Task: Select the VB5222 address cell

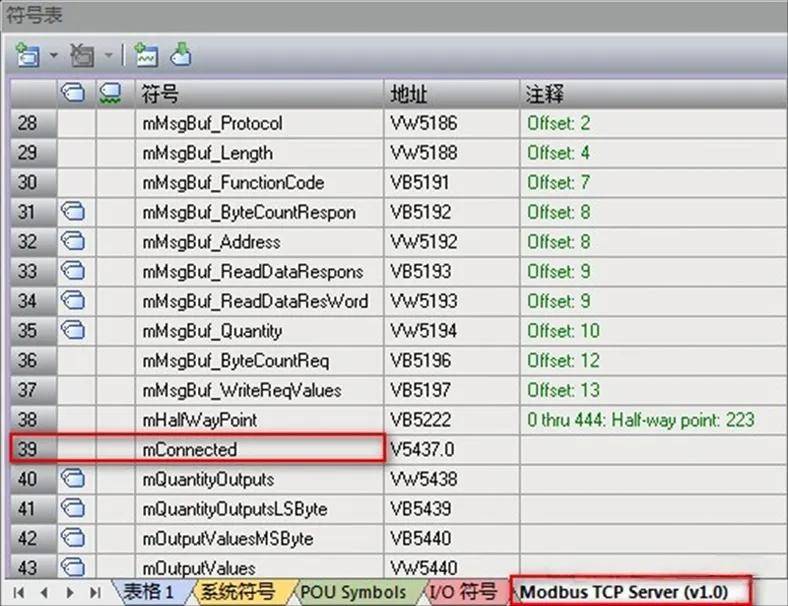Action: click(x=452, y=420)
